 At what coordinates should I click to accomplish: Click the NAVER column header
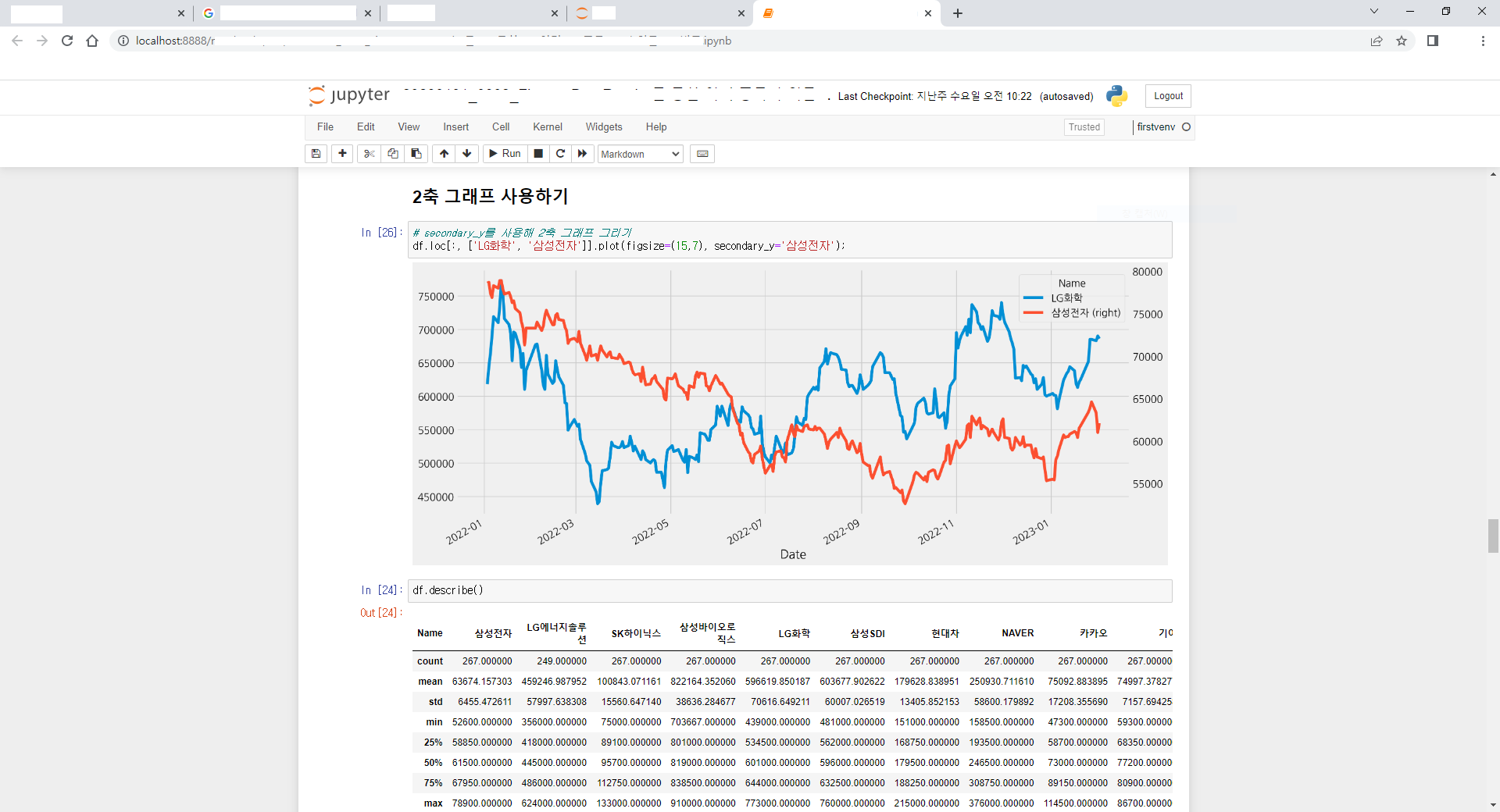pyautogui.click(x=1018, y=633)
